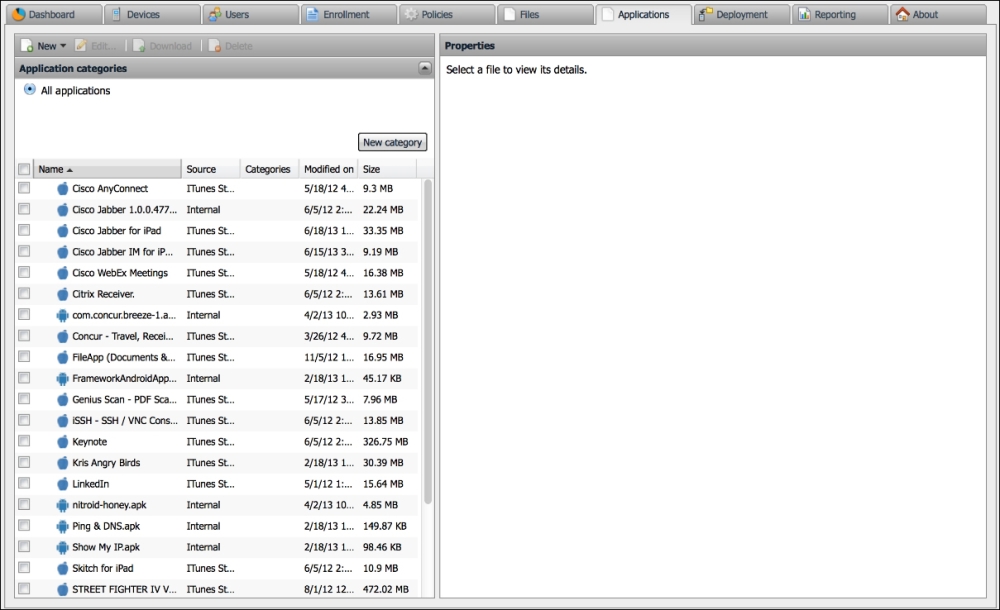Click the 3/26/12 modified date cell
The image size is (1000, 610).
[x=328, y=336]
